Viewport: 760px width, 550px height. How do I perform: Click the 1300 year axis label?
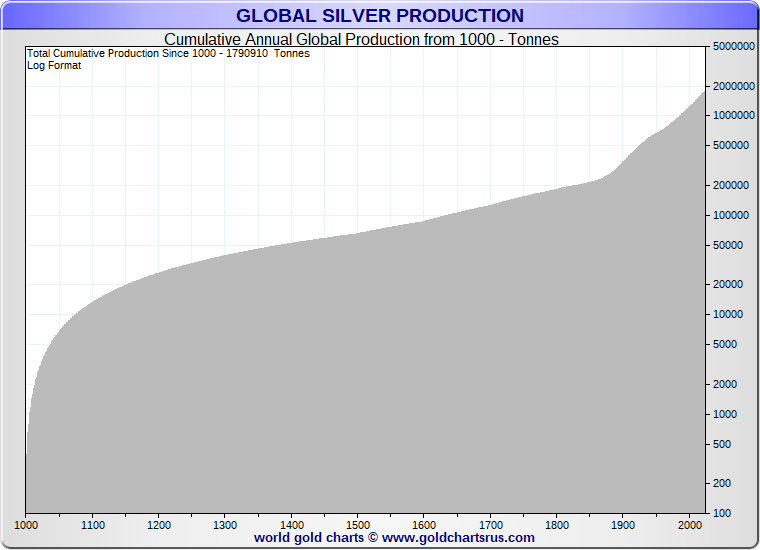225,524
